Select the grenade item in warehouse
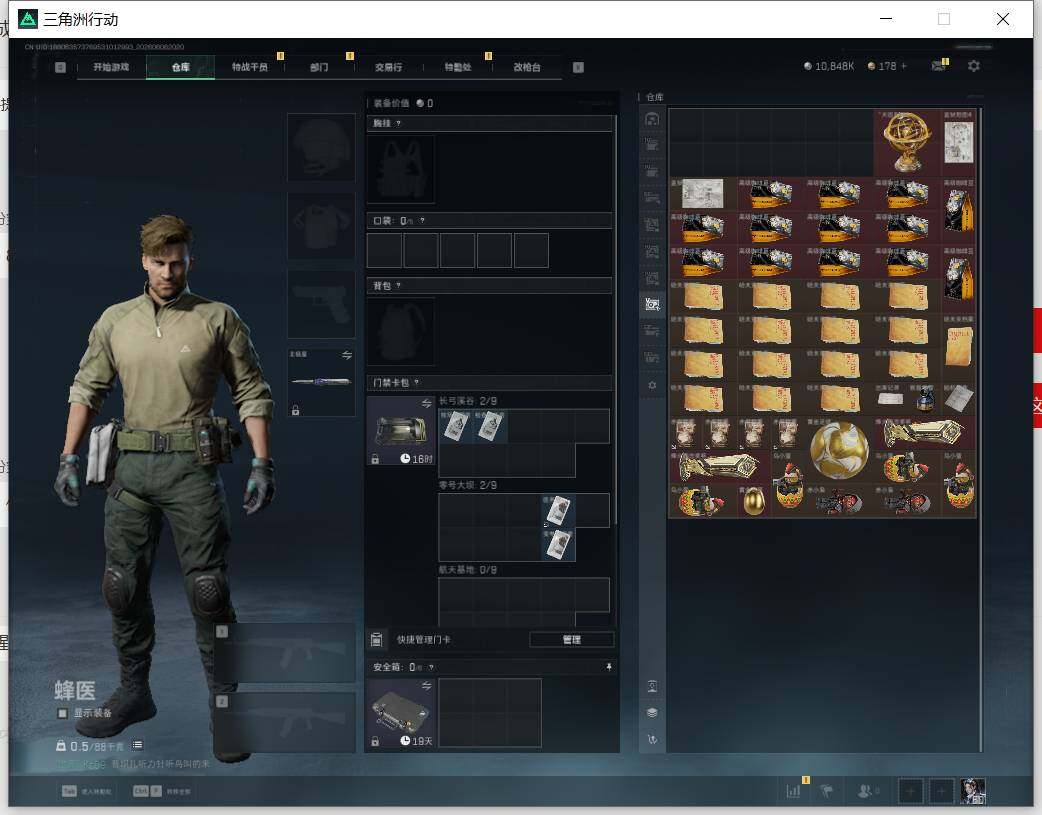The height and width of the screenshot is (815, 1042). click(x=924, y=399)
